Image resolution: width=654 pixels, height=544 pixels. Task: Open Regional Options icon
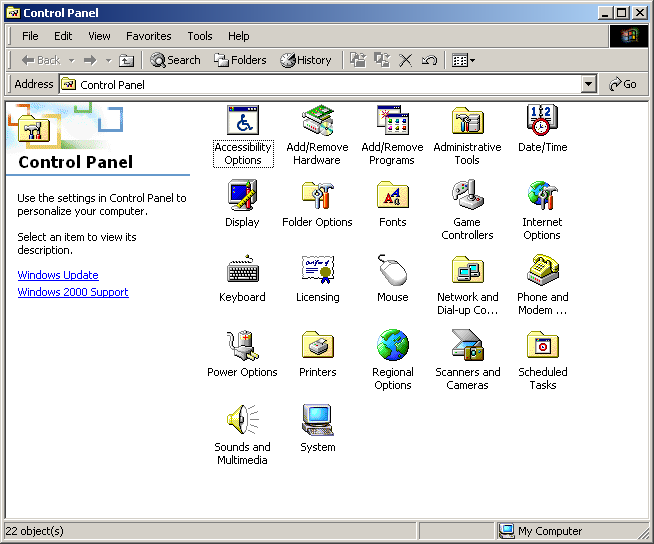pos(392,345)
